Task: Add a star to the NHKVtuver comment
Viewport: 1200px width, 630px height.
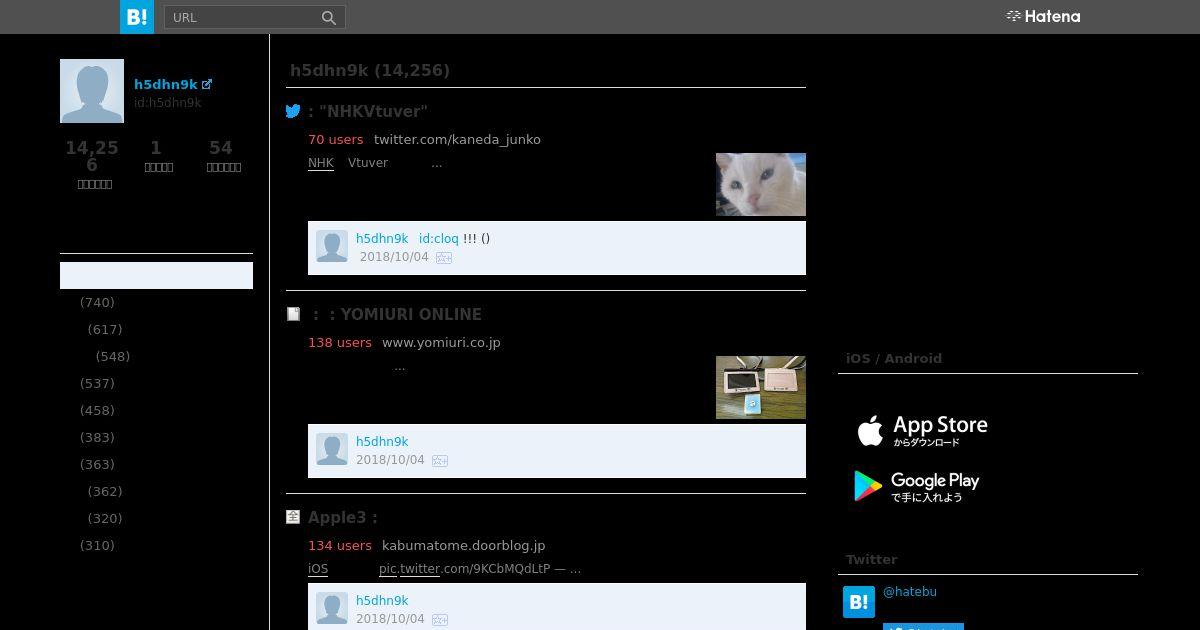Action: point(444,258)
